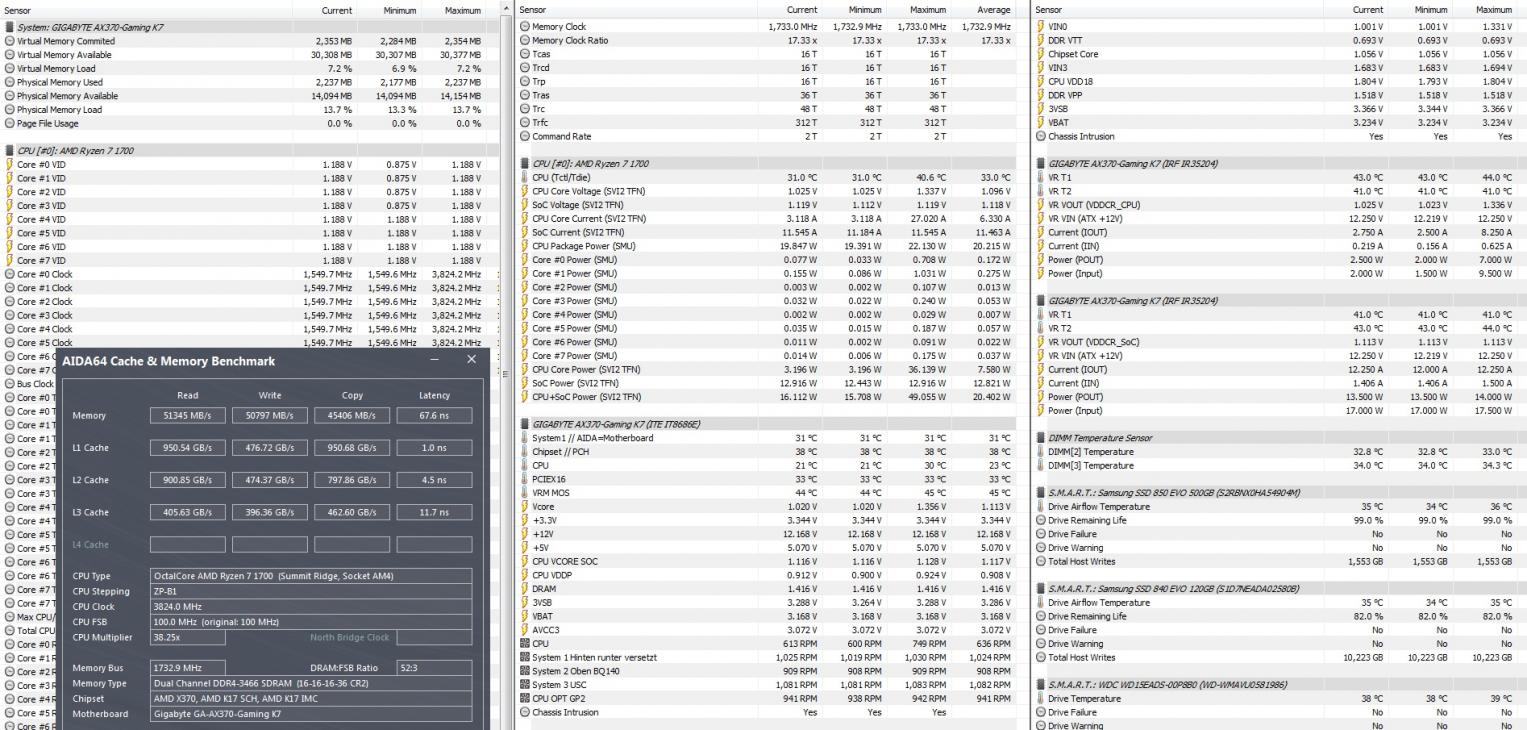1527x730 pixels.
Task: Click the lightning icon beside SoC Current (SVI2 TFN)
Action: [524, 233]
